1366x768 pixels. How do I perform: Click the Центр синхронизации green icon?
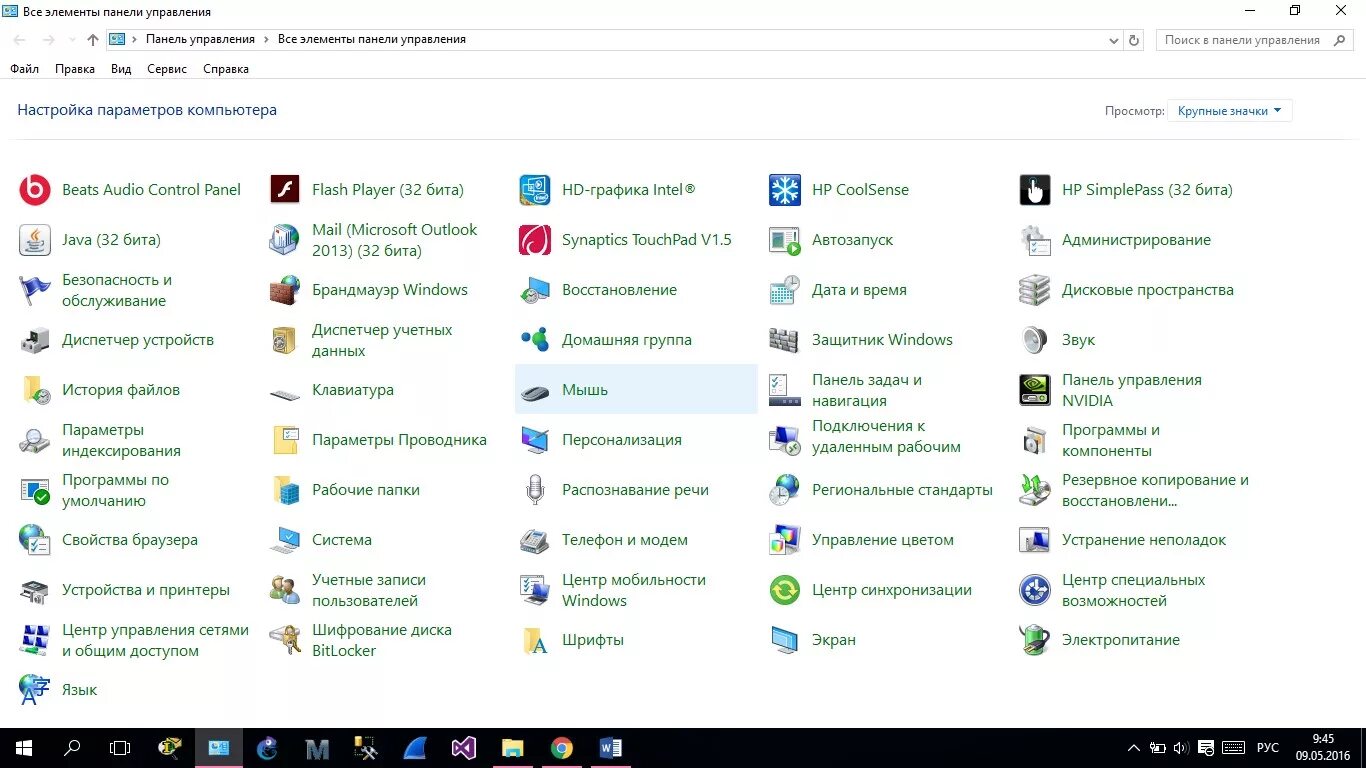[x=785, y=590]
